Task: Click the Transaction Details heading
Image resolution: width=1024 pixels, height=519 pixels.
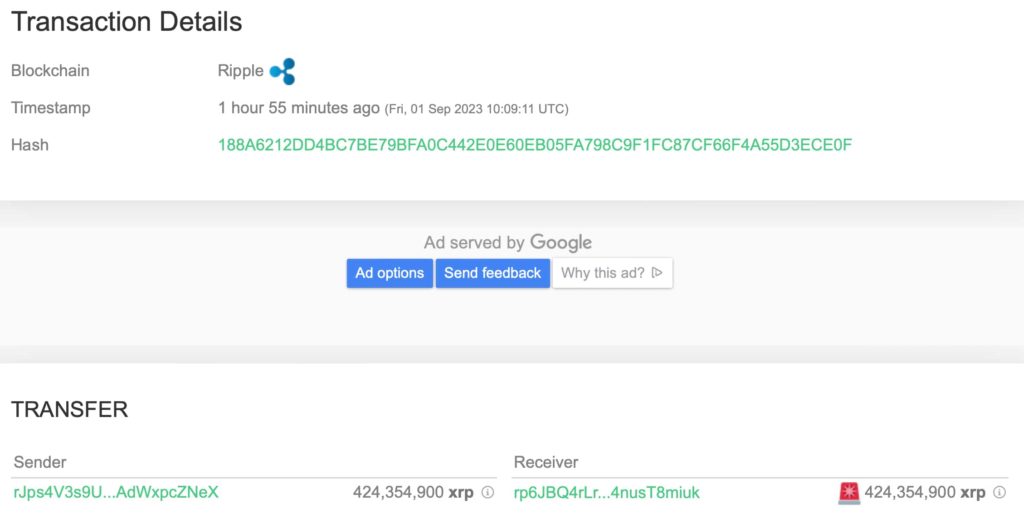Action: coord(127,22)
